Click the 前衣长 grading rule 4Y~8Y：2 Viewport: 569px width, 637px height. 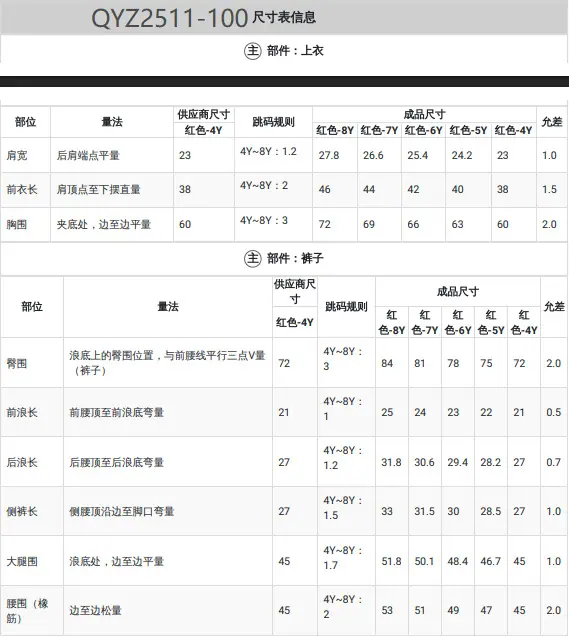click(264, 186)
